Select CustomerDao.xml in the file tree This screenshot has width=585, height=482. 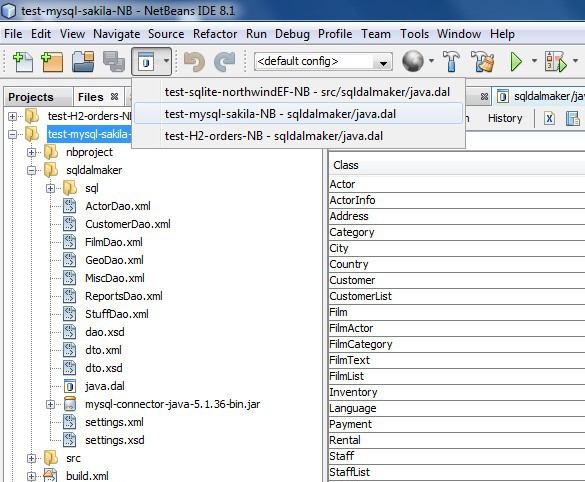pyautogui.click(x=128, y=224)
